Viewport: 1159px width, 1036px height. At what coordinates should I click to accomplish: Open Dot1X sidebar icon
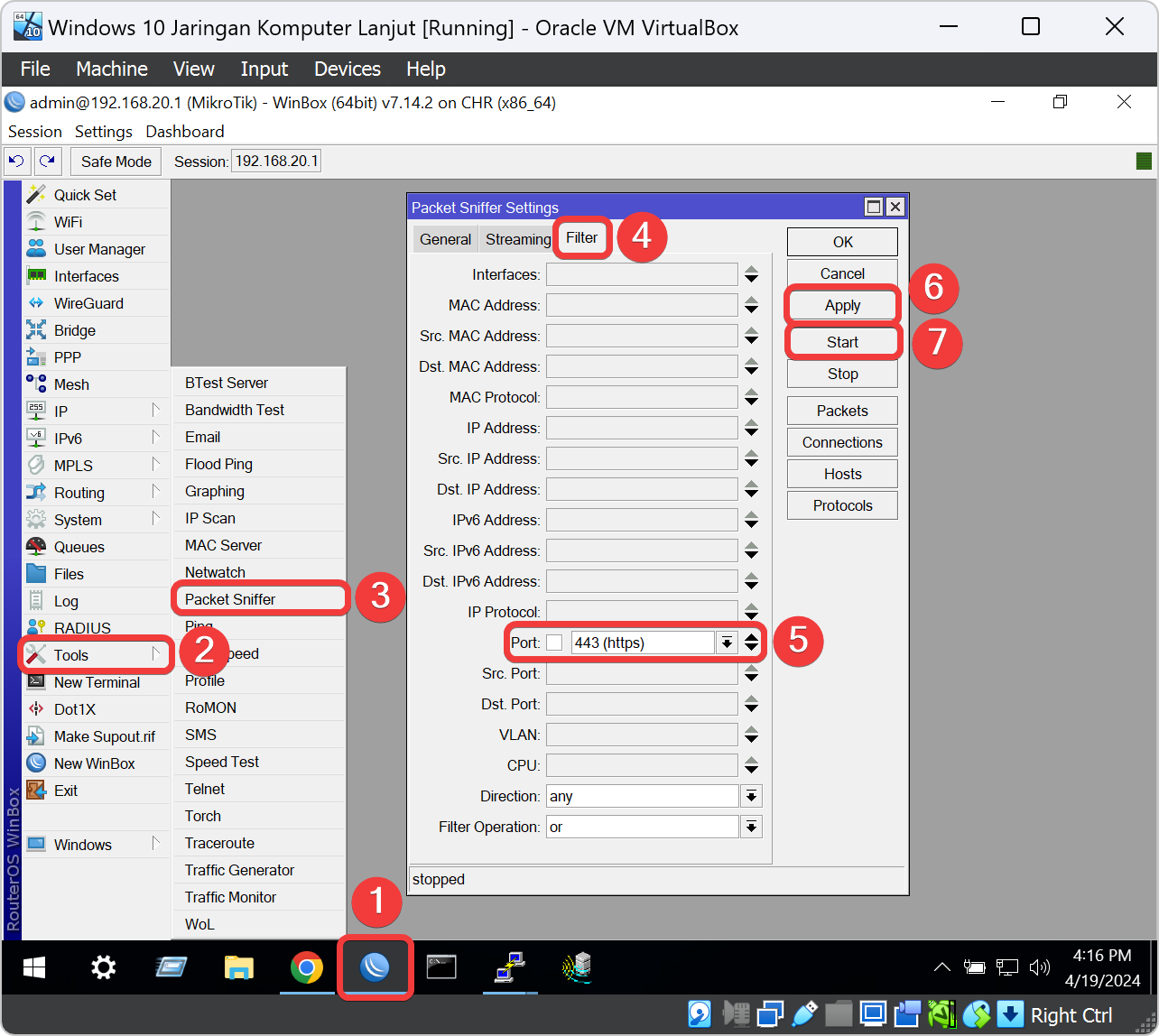coord(36,708)
